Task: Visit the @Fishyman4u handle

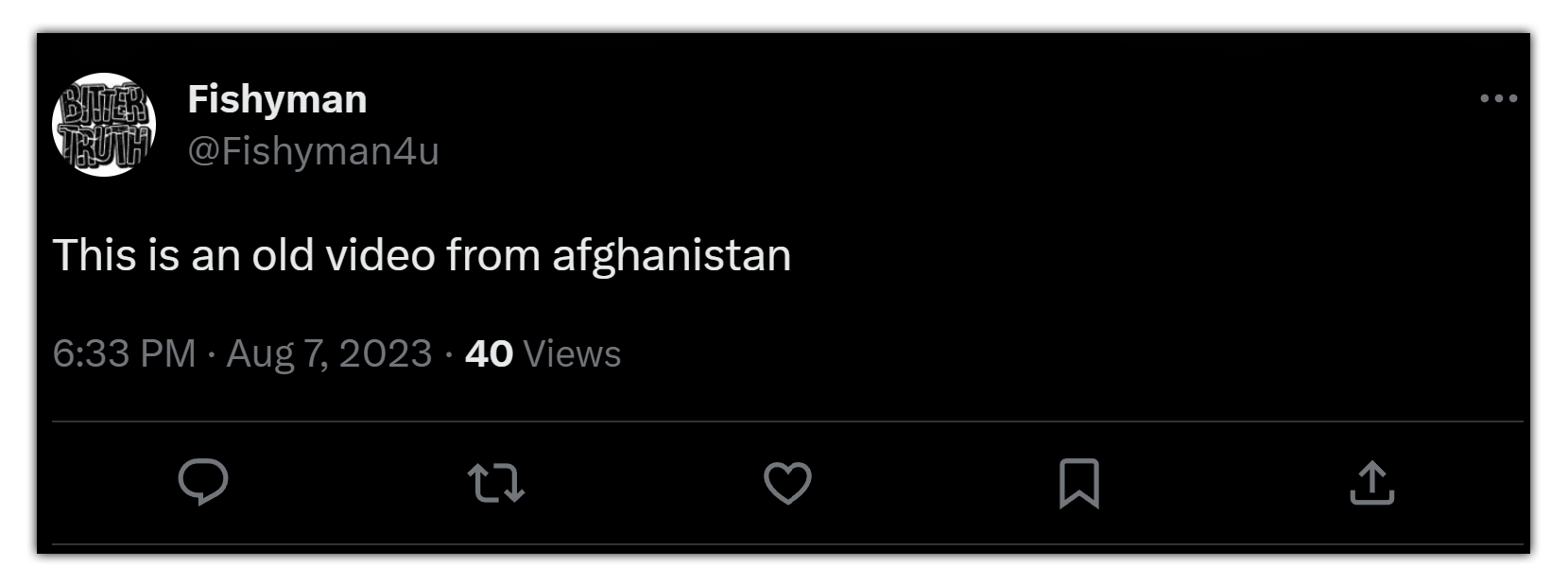Action: (x=313, y=151)
